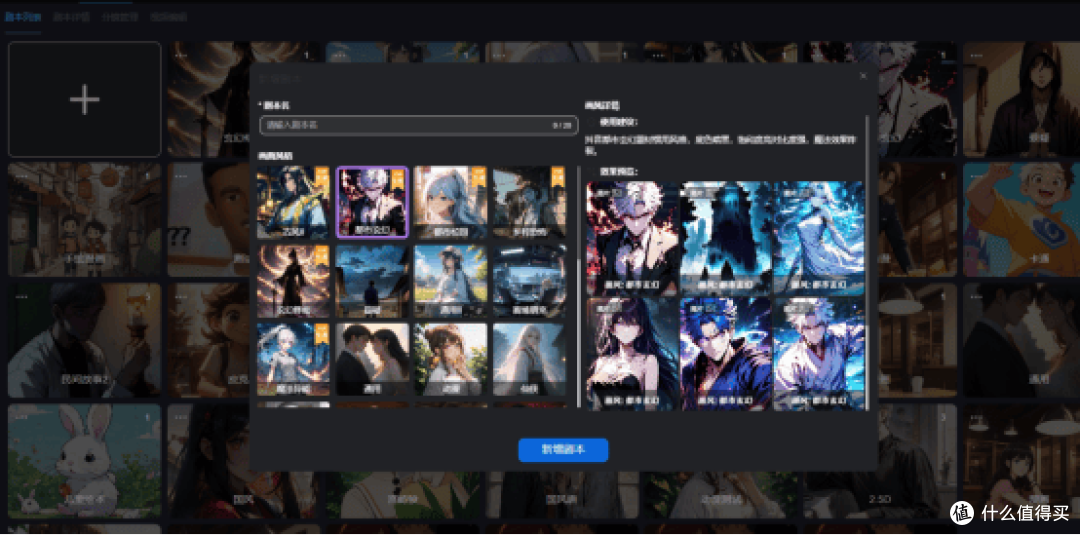The height and width of the screenshot is (536, 1080).
Task: Open three-dot menu on the question-marks man card
Action: click(182, 176)
